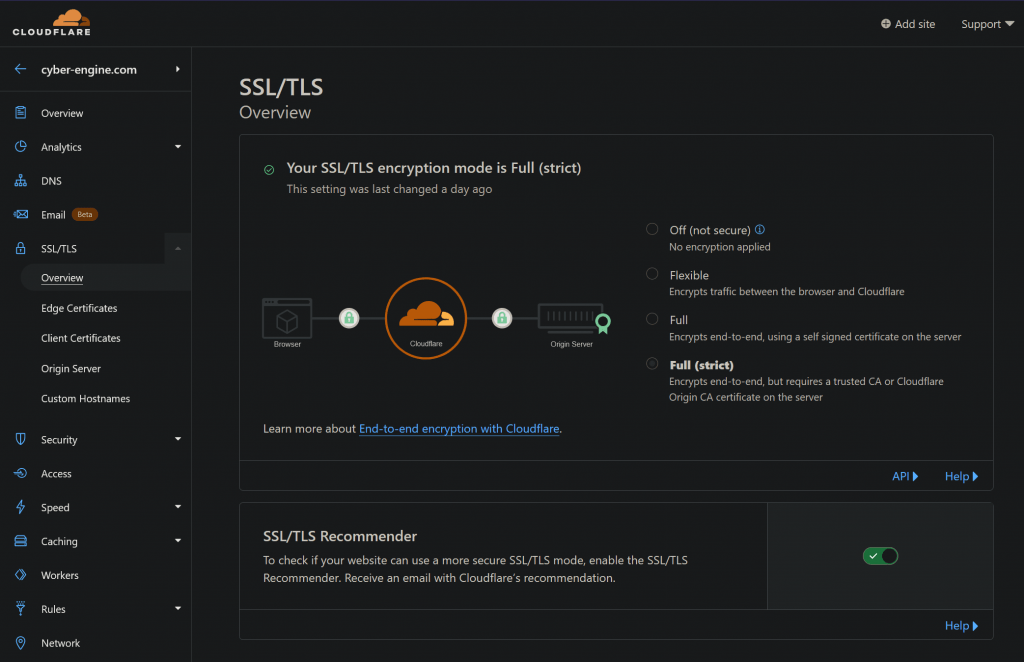Click the Workers icon in sidebar
The height and width of the screenshot is (662, 1024).
(20, 575)
